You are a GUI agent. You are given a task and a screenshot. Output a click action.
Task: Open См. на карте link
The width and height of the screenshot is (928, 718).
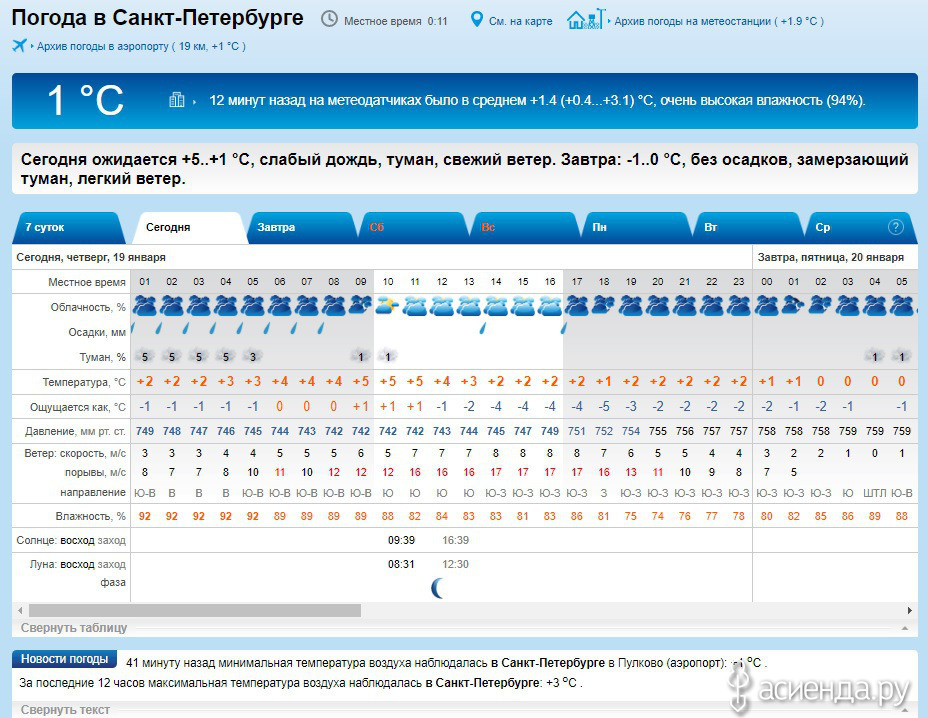(x=520, y=21)
